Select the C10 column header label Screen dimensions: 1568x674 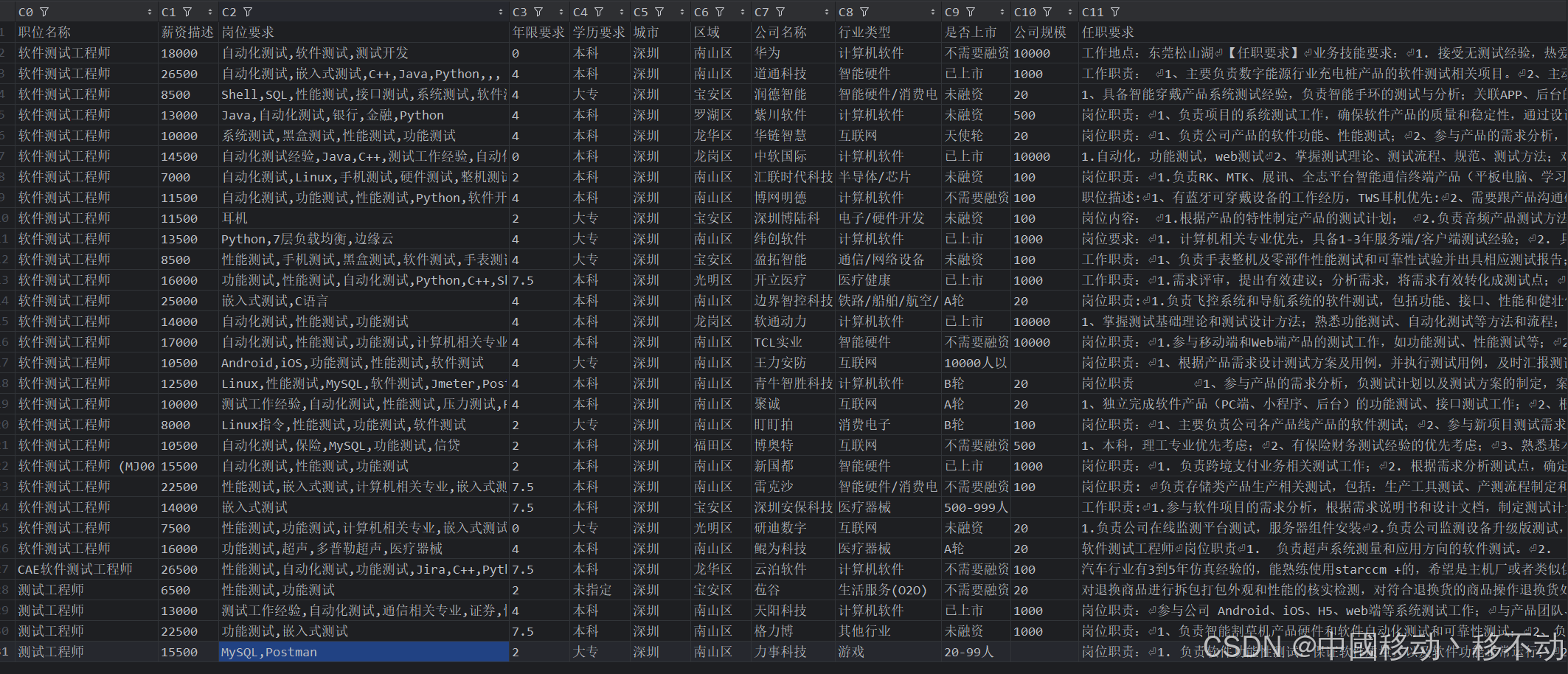1025,12
